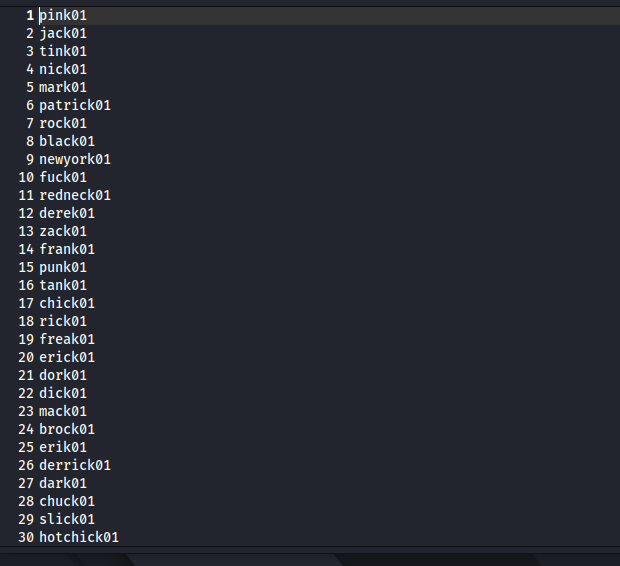Image resolution: width=620 pixels, height=566 pixels.
Task: Click the tank01 text
Action: (63, 286)
